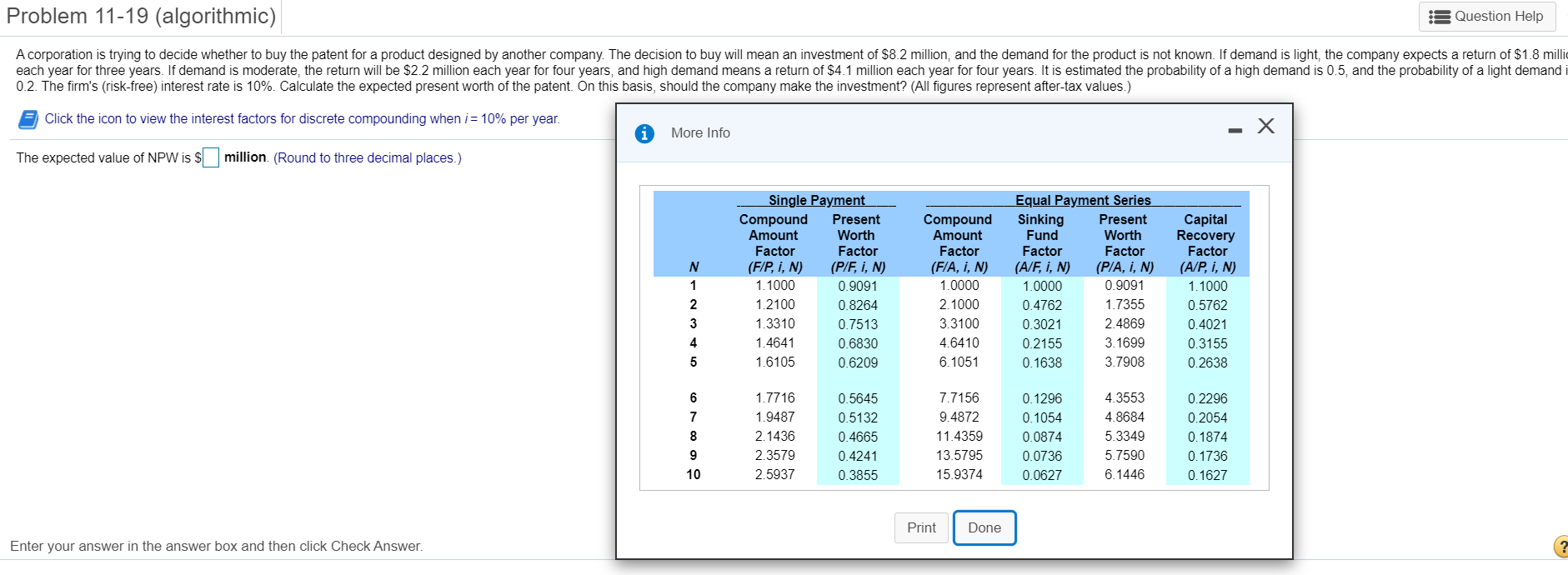Viewport: 1568px width, 575px height.
Task: Click the Round to three decimal places note
Action: click(x=365, y=157)
